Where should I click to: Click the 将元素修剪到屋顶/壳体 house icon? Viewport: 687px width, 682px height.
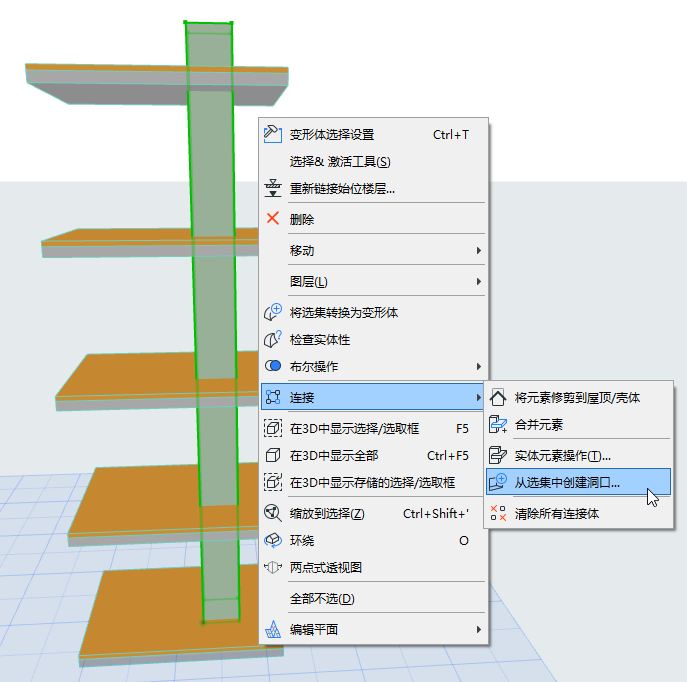[x=498, y=397]
